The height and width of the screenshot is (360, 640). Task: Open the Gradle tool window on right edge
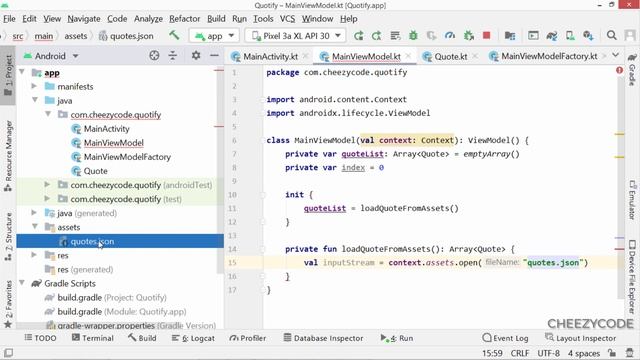[x=632, y=69]
